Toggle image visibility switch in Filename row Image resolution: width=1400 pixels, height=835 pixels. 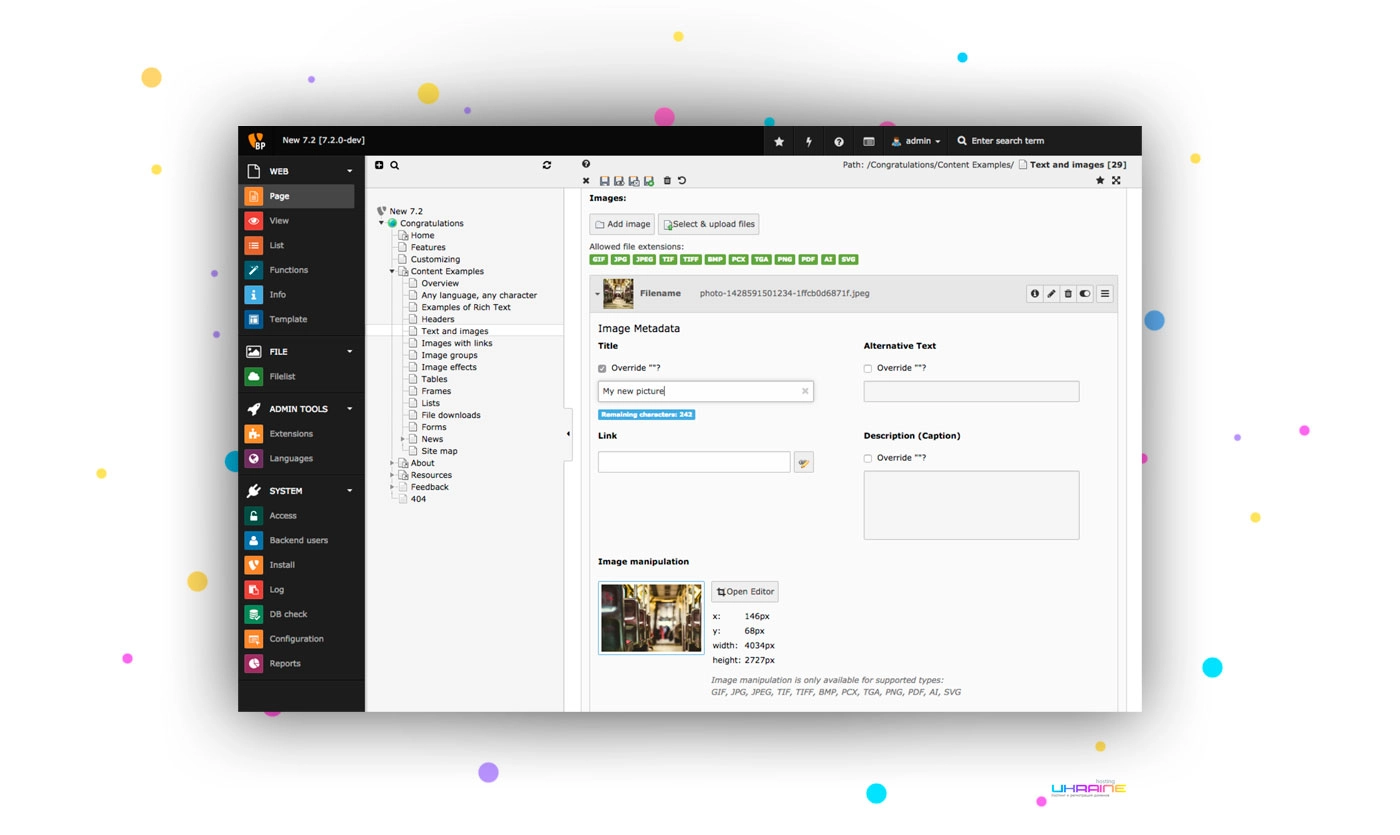1085,294
